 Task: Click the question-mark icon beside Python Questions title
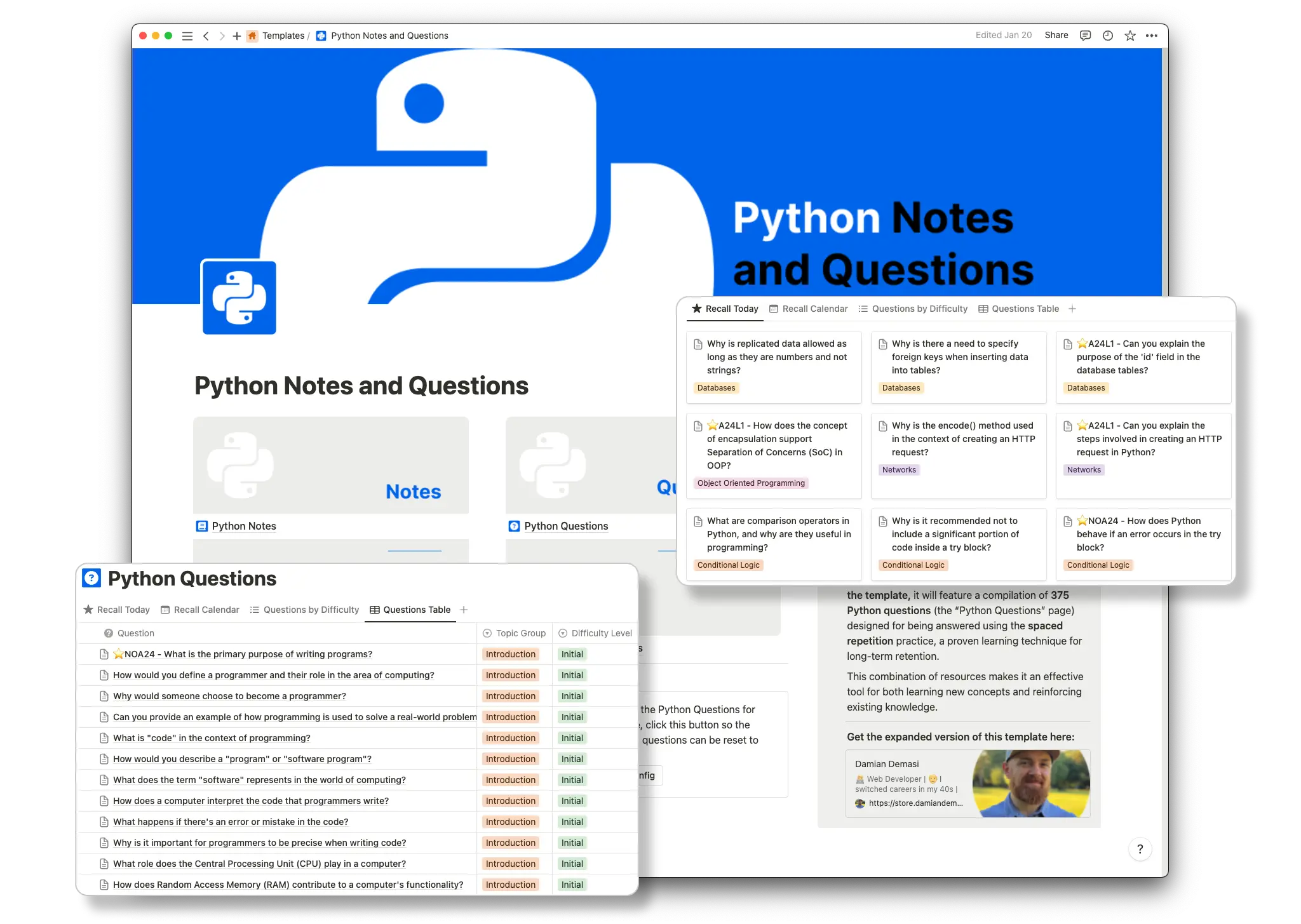[x=91, y=578]
